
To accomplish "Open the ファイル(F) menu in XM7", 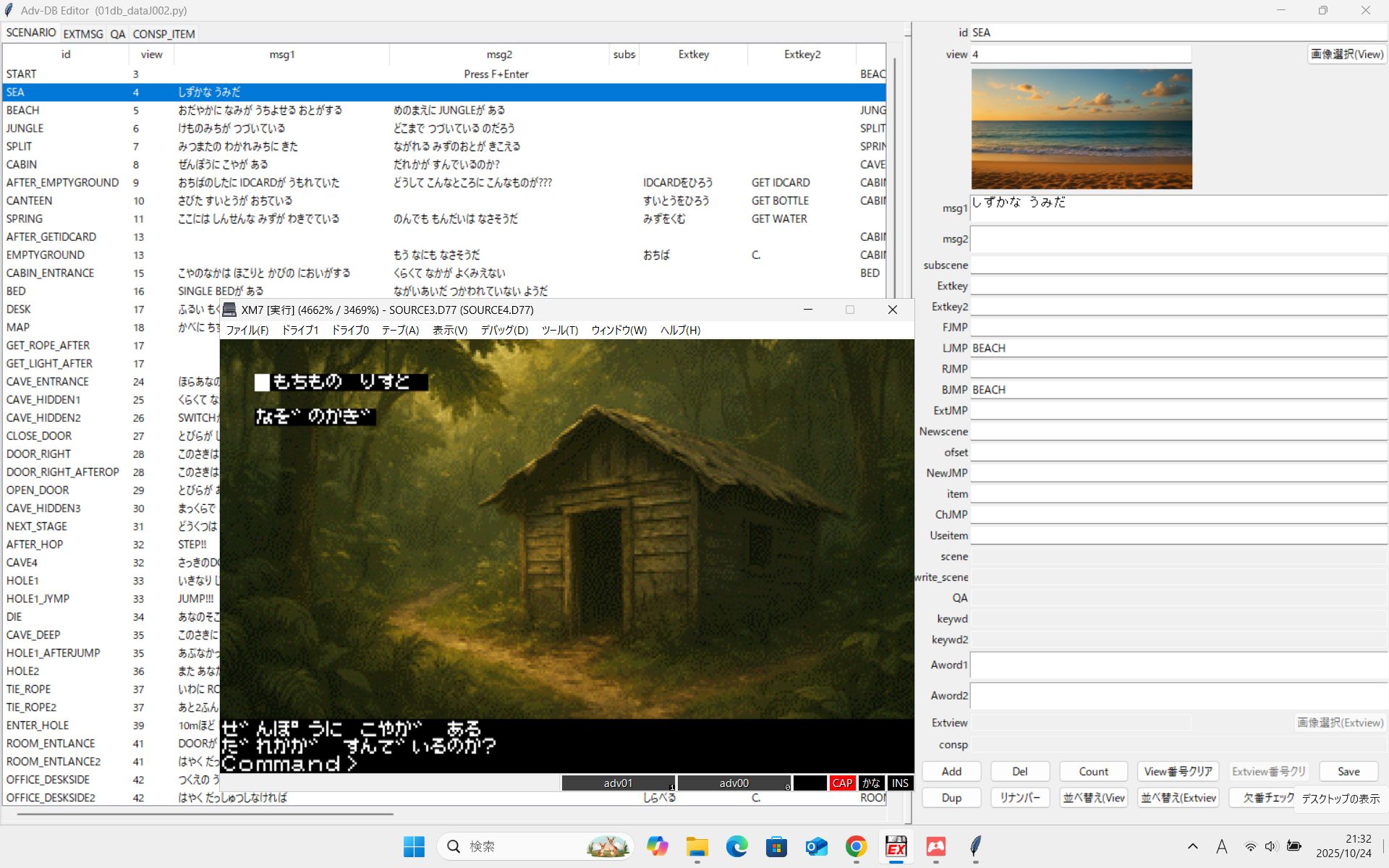I will coord(247,330).
